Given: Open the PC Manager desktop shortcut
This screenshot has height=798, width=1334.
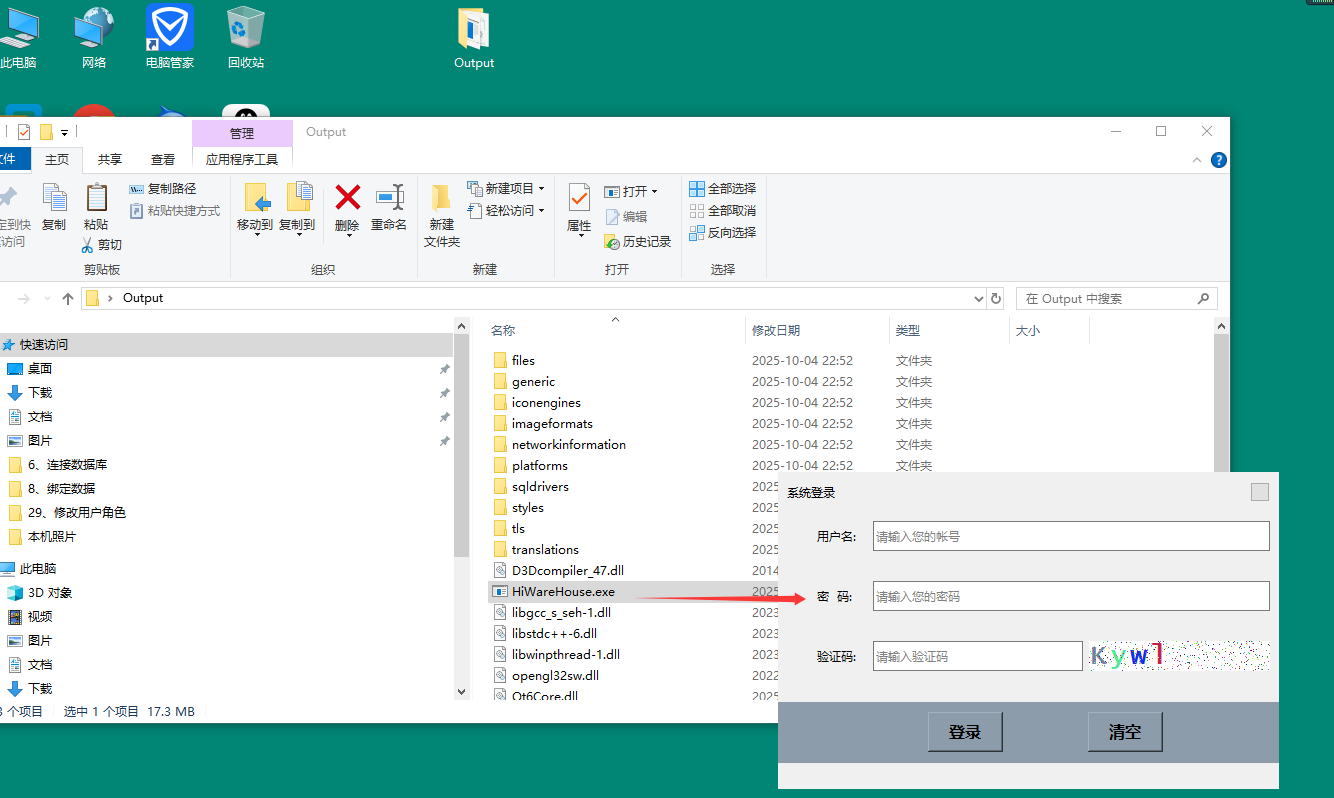Looking at the screenshot, I should coord(170,39).
